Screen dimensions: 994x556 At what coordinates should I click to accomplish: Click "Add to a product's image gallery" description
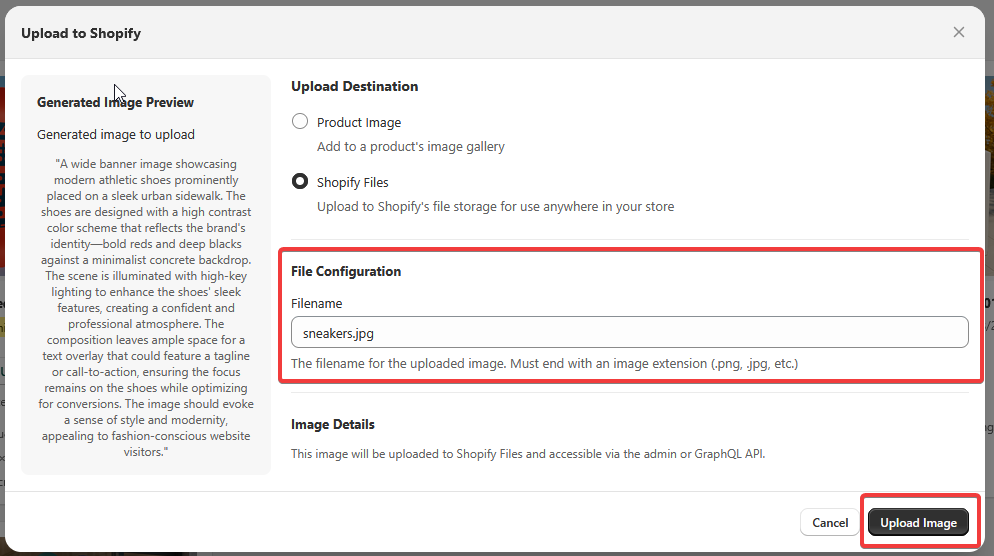411,146
